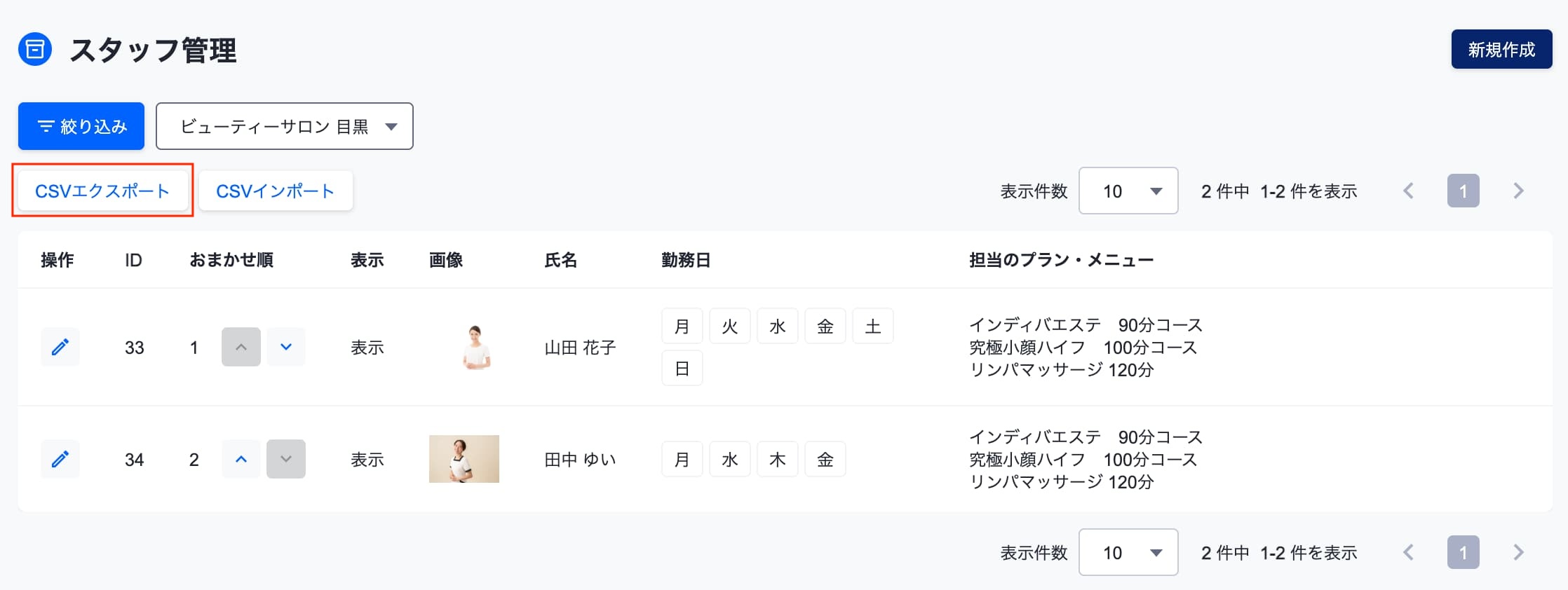Viewport: 1568px width, 590px height.
Task: Click the おまかせ順 column header
Action: (x=231, y=260)
